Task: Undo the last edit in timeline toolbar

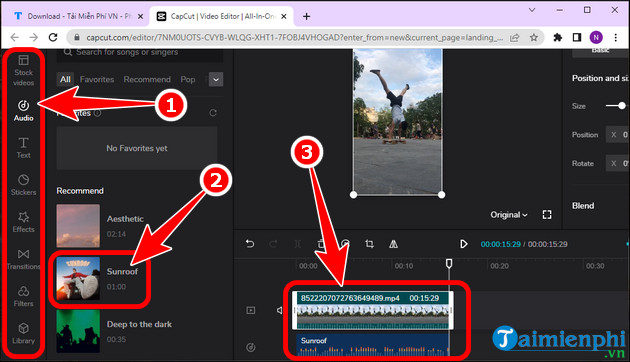Action: (x=250, y=244)
